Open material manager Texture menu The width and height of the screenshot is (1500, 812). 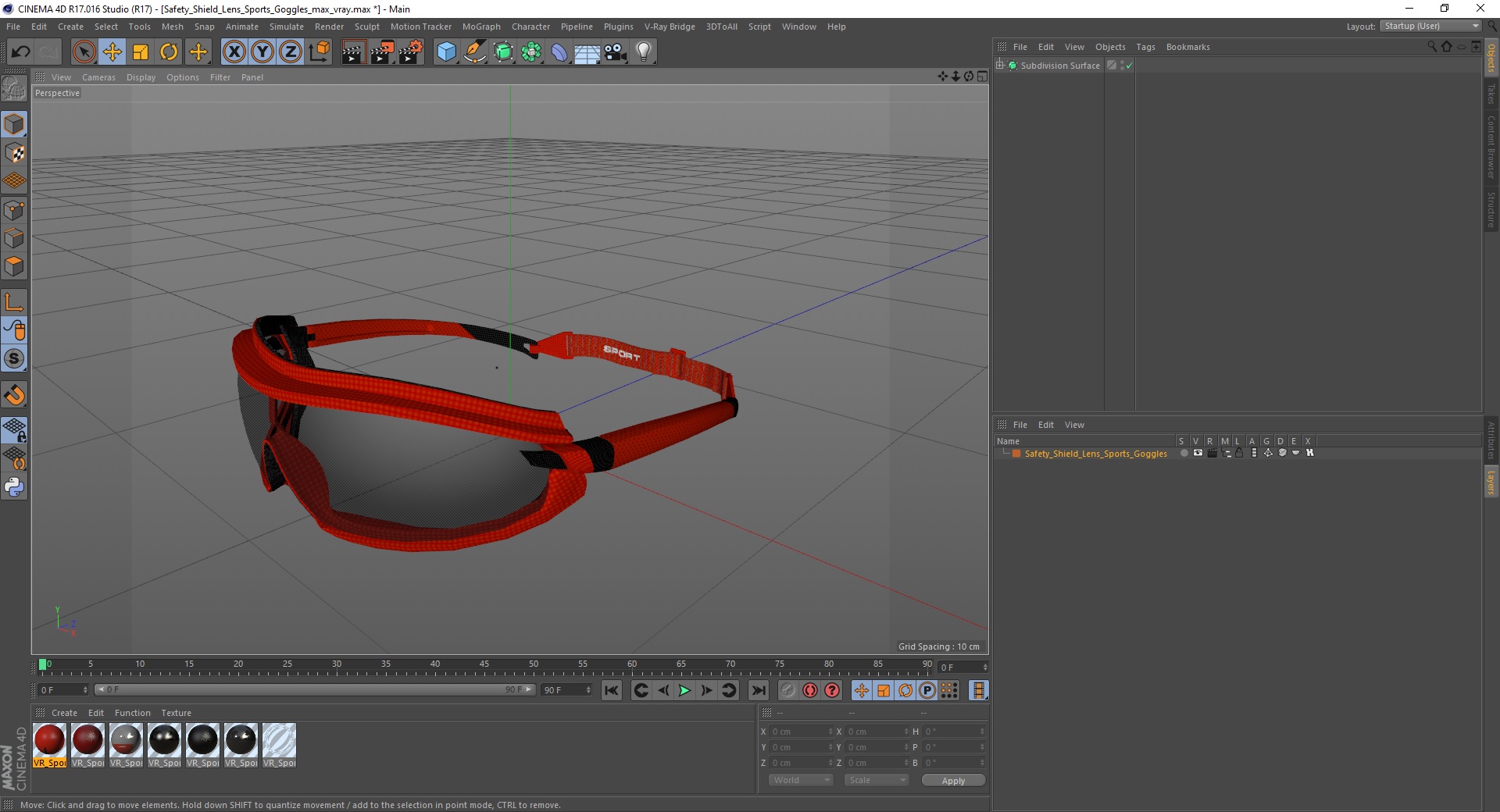coord(176,713)
